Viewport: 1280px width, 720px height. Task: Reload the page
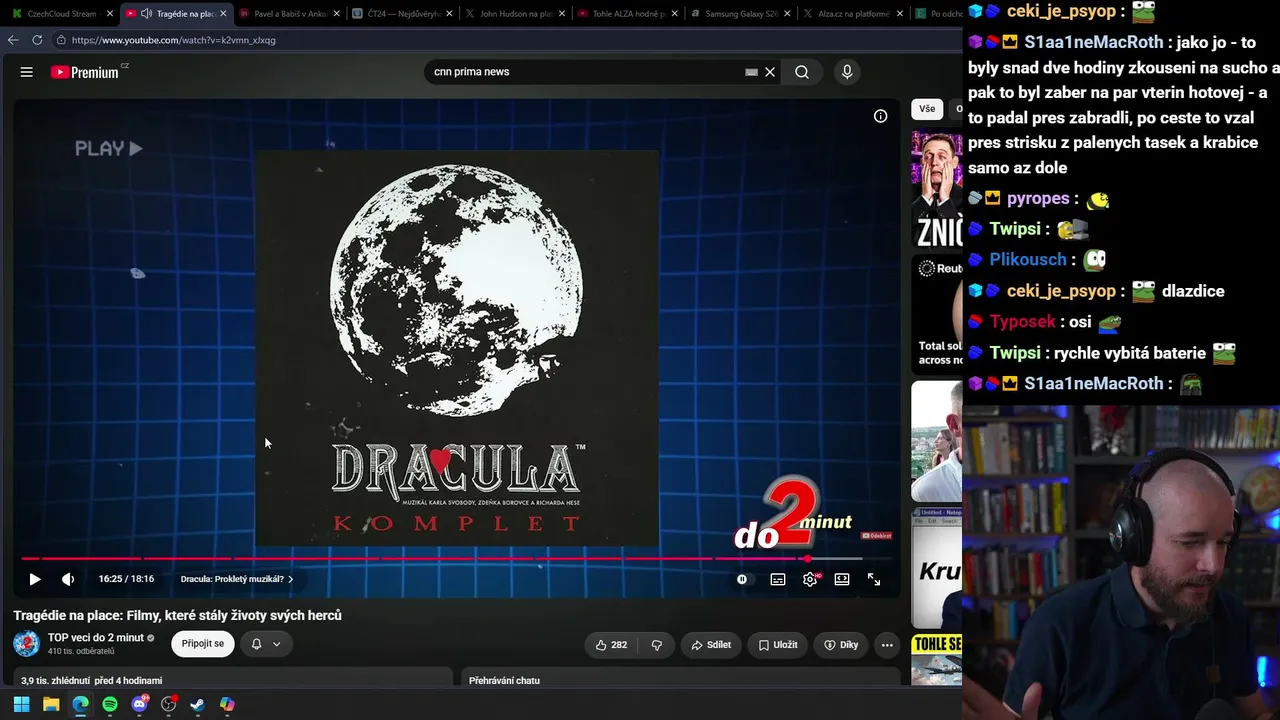coord(37,40)
